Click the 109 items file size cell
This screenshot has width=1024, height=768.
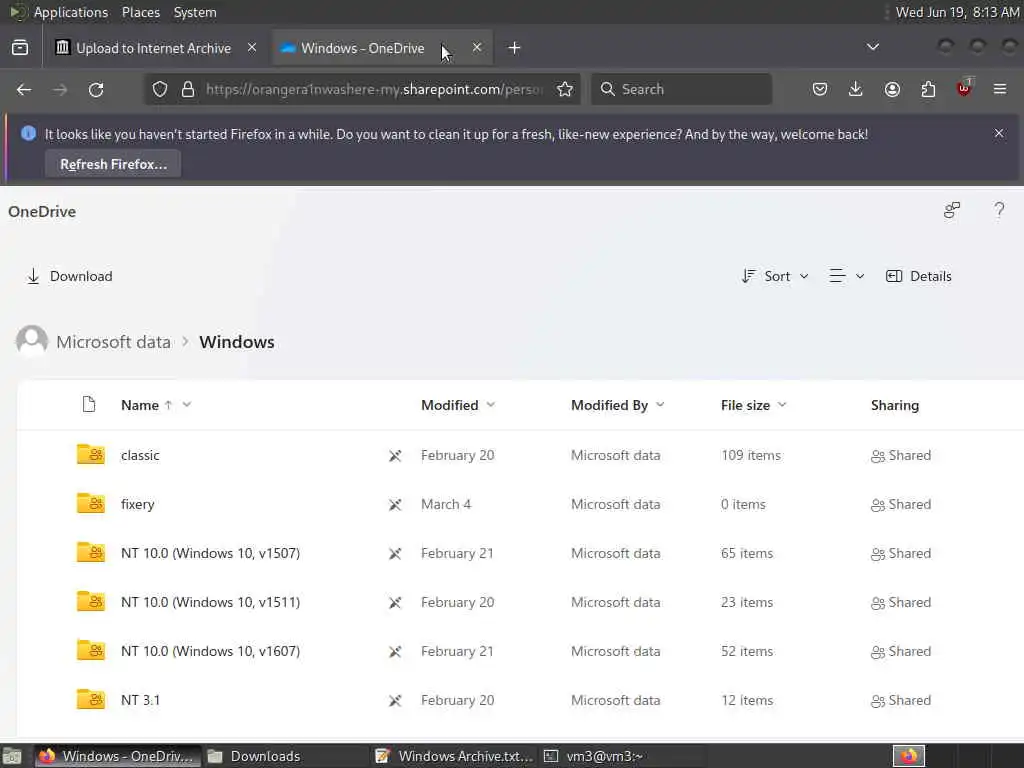[751, 455]
